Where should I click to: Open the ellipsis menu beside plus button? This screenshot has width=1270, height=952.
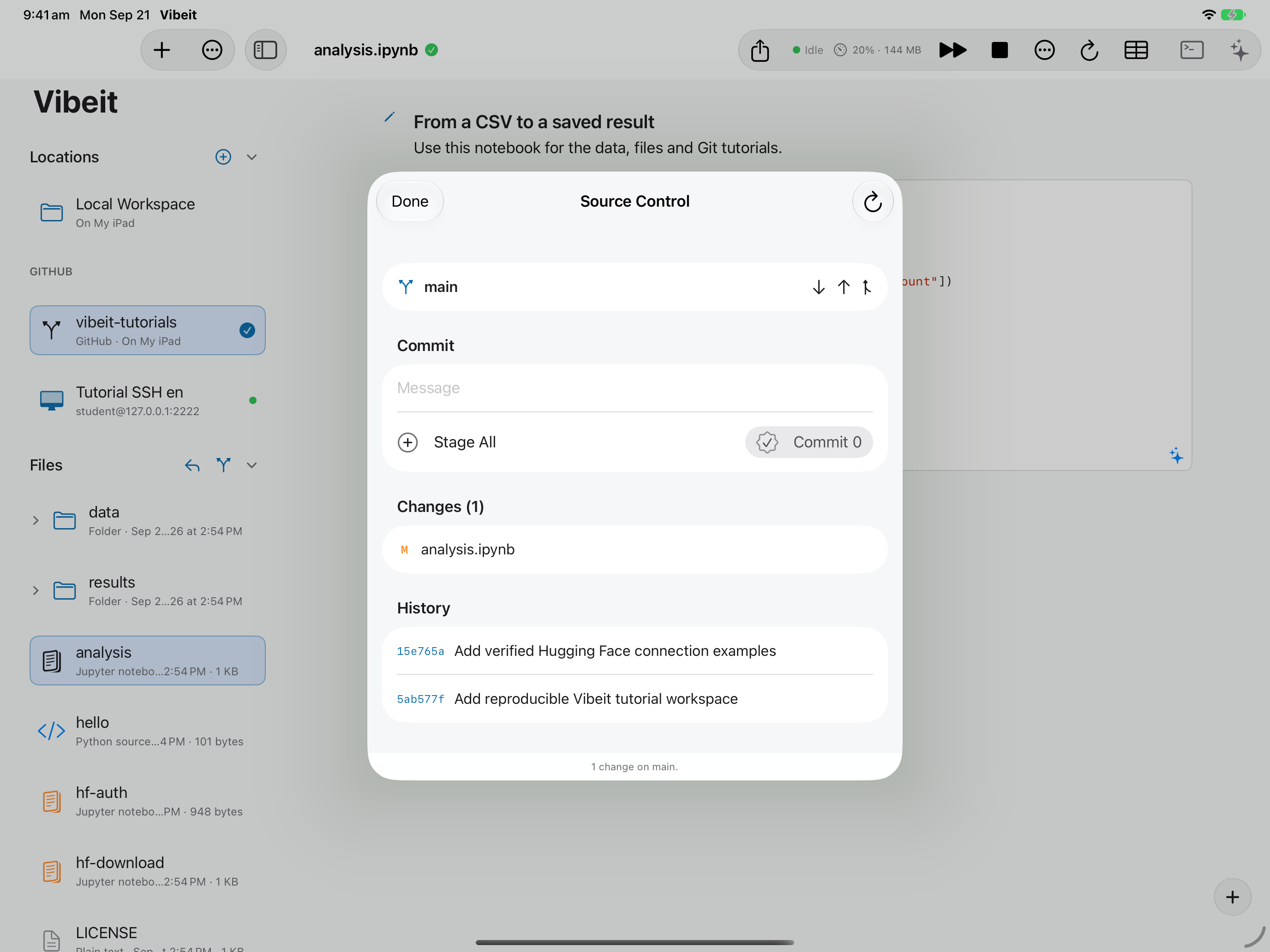[x=212, y=50]
